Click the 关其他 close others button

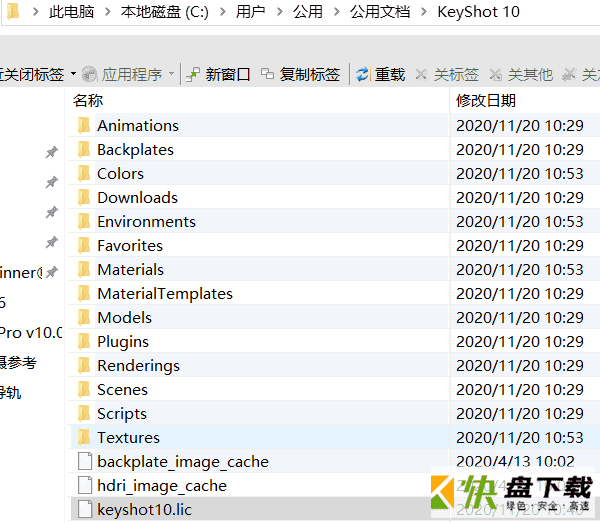coord(522,74)
